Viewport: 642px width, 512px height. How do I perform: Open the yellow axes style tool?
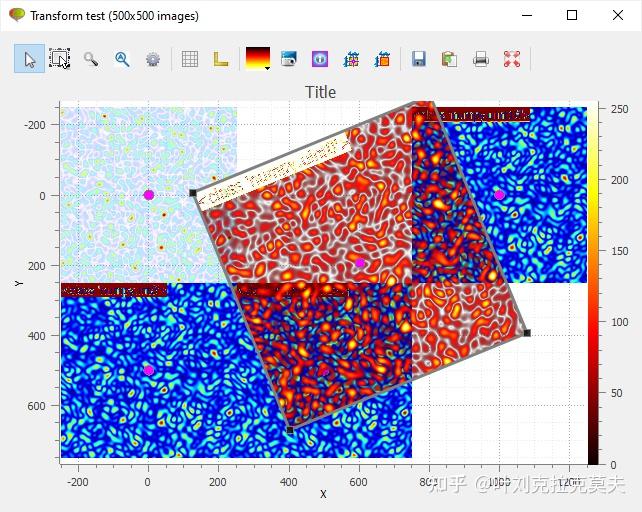click(x=221, y=59)
